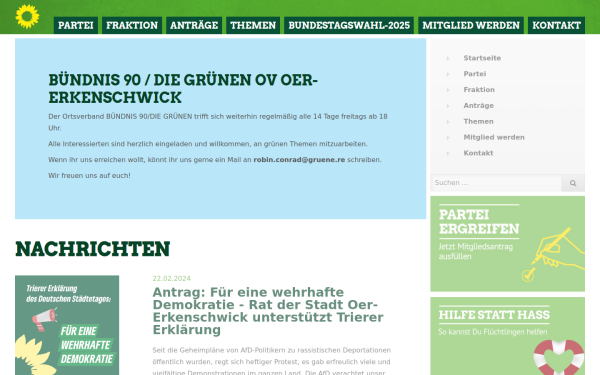The image size is (600, 375).
Task: Click the robin.conrad@gruene.re email link
Action: pyautogui.click(x=299, y=160)
